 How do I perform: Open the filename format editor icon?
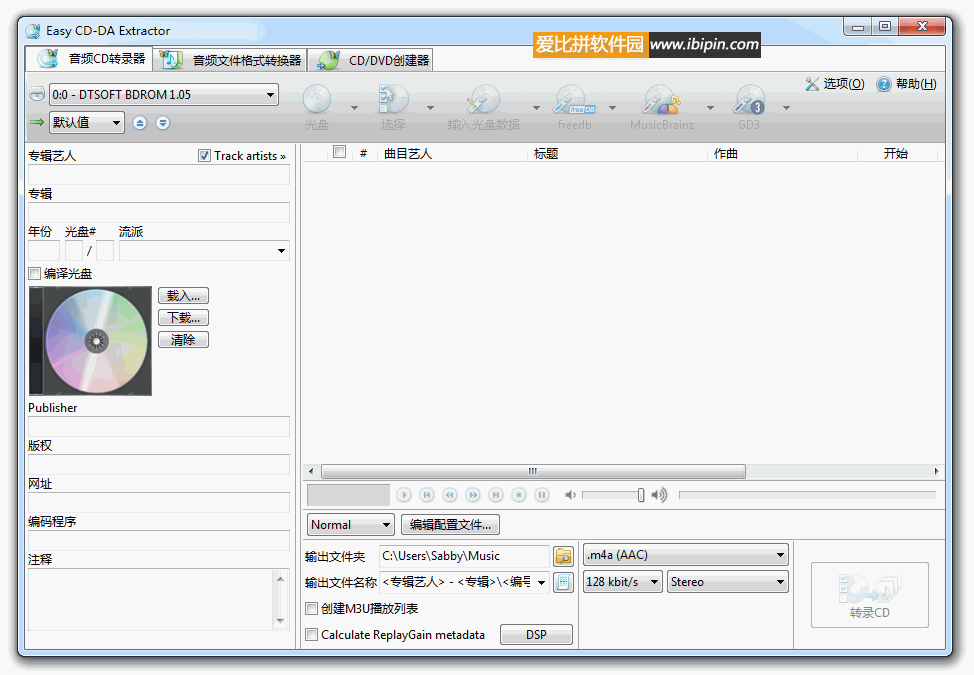(x=563, y=582)
